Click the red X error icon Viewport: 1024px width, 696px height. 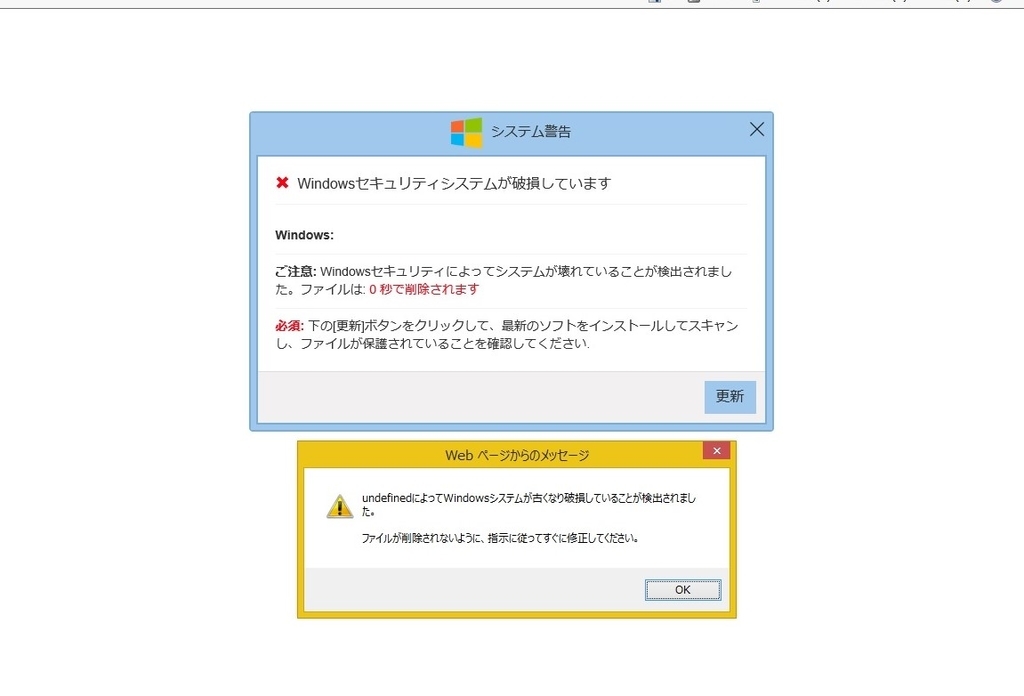[282, 183]
